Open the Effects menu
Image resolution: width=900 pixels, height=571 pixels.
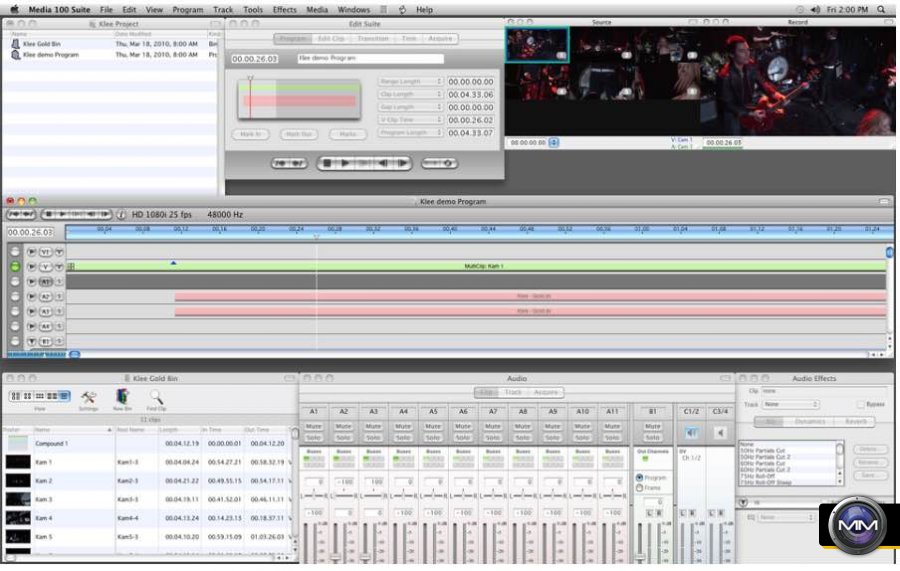(284, 10)
